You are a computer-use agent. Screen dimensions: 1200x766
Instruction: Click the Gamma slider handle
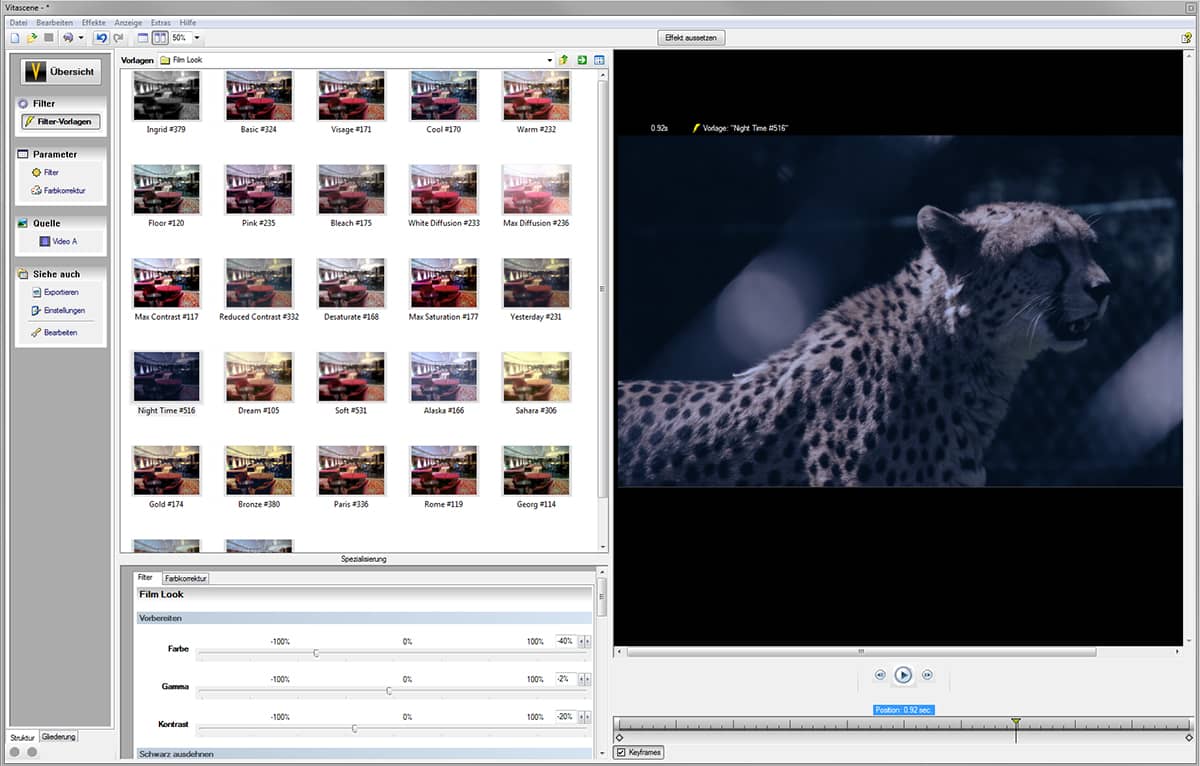(389, 690)
